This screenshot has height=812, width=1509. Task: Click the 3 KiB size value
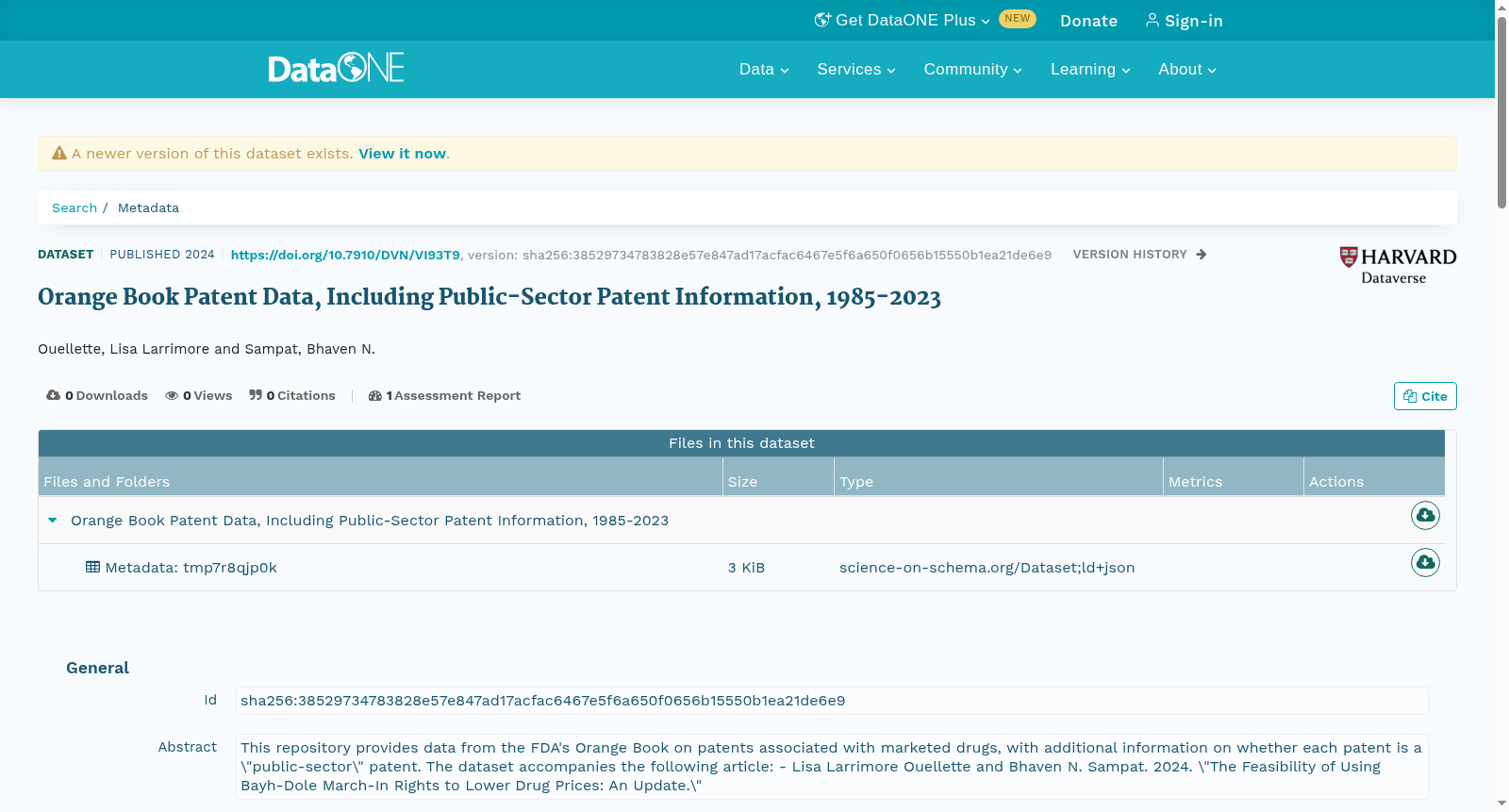(746, 568)
